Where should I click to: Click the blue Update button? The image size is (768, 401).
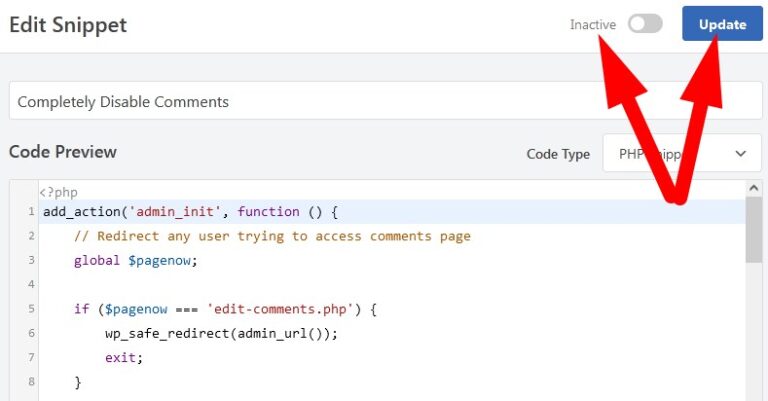pos(722,24)
